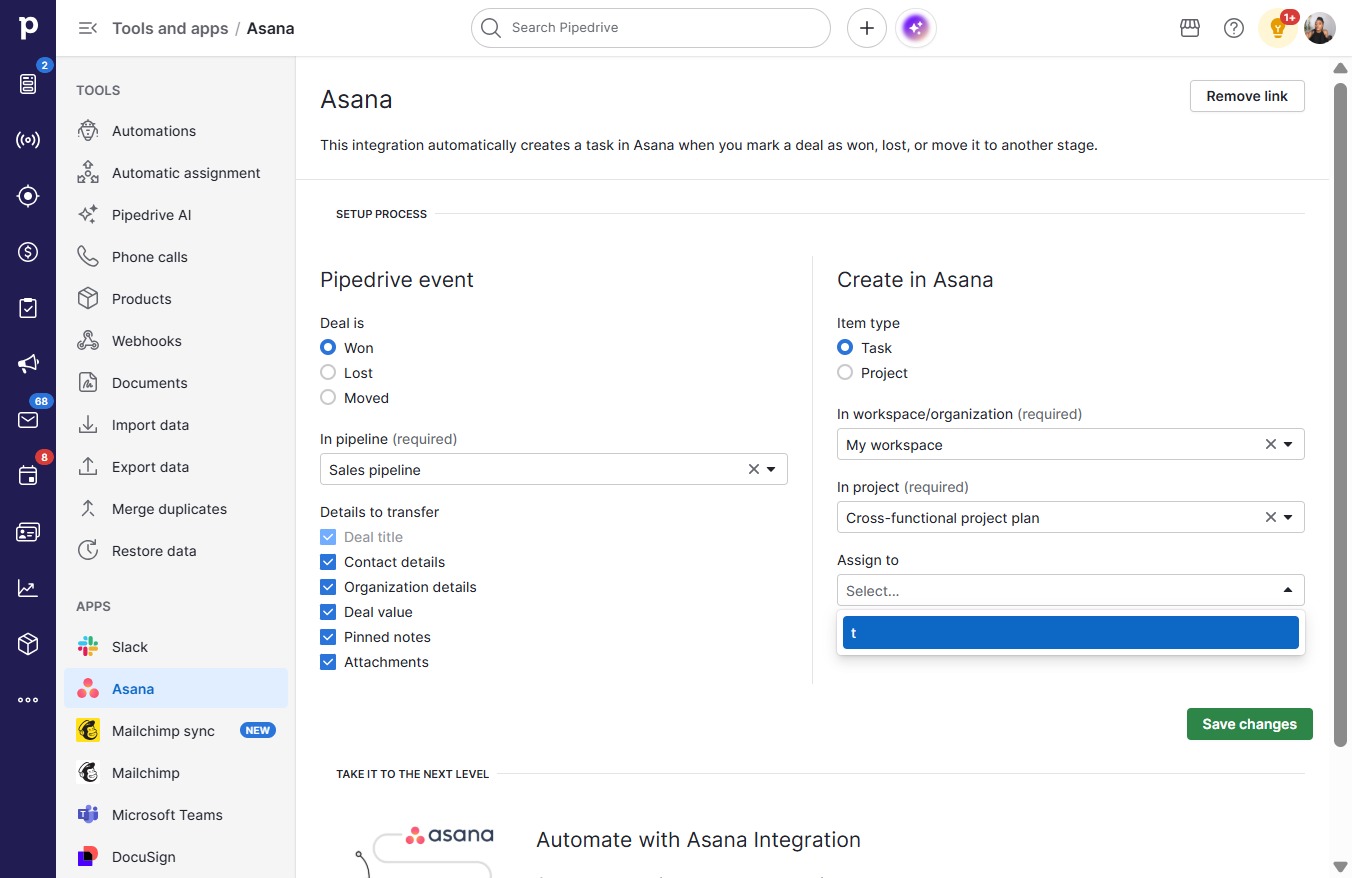The image size is (1352, 878).
Task: Open the Marketplace store icon
Action: pyautogui.click(x=1190, y=28)
